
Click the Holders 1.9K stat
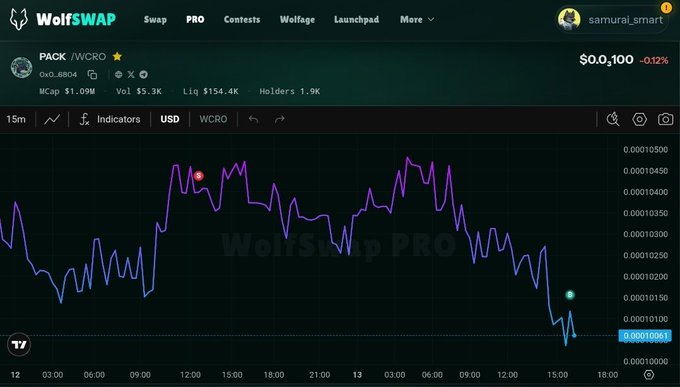[290, 91]
